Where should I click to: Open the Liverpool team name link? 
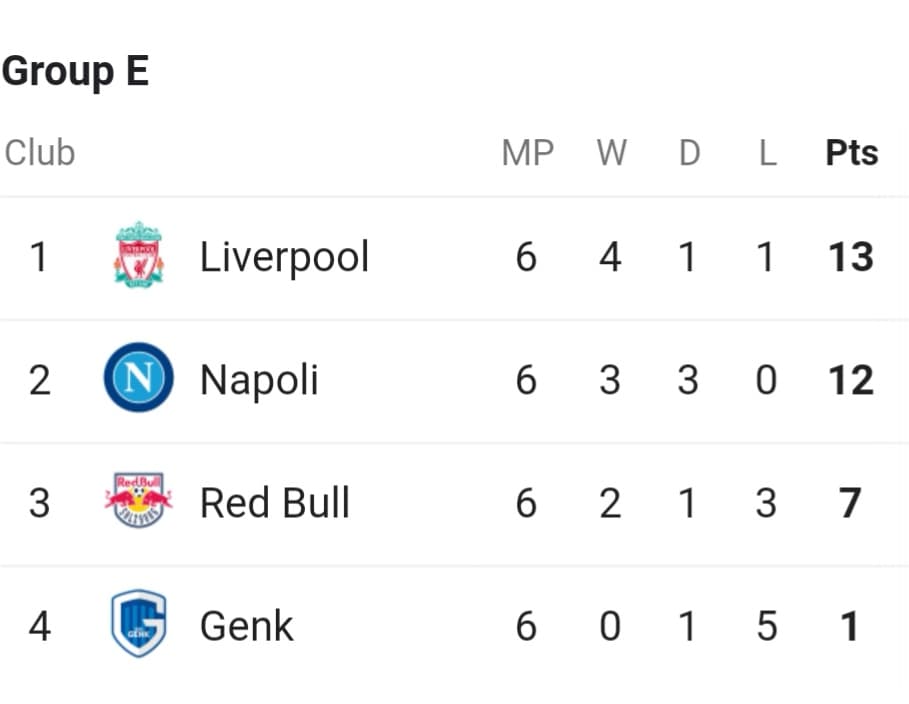284,257
